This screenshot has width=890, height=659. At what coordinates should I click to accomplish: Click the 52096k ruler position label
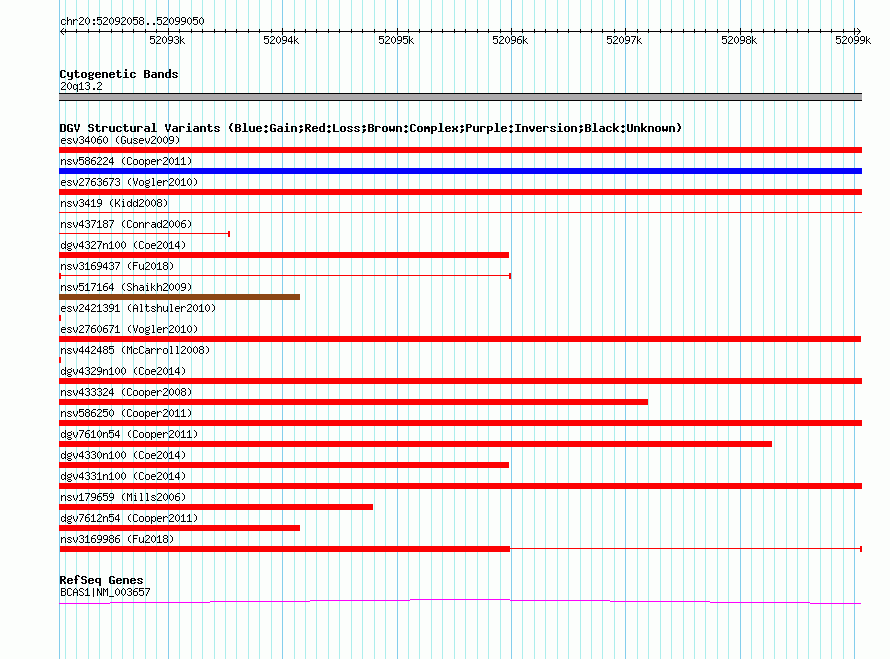(510, 40)
